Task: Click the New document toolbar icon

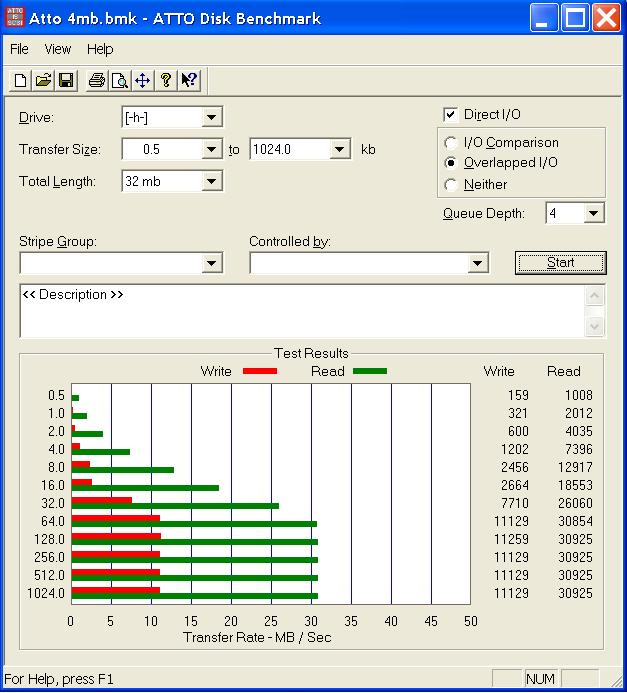Action: coord(20,80)
